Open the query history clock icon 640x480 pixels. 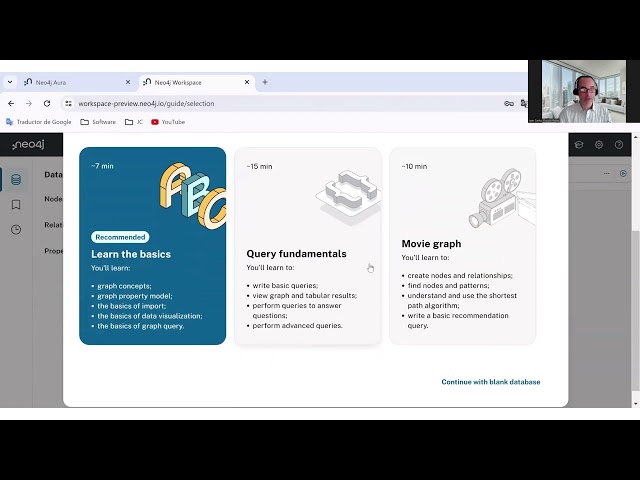pyautogui.click(x=16, y=230)
